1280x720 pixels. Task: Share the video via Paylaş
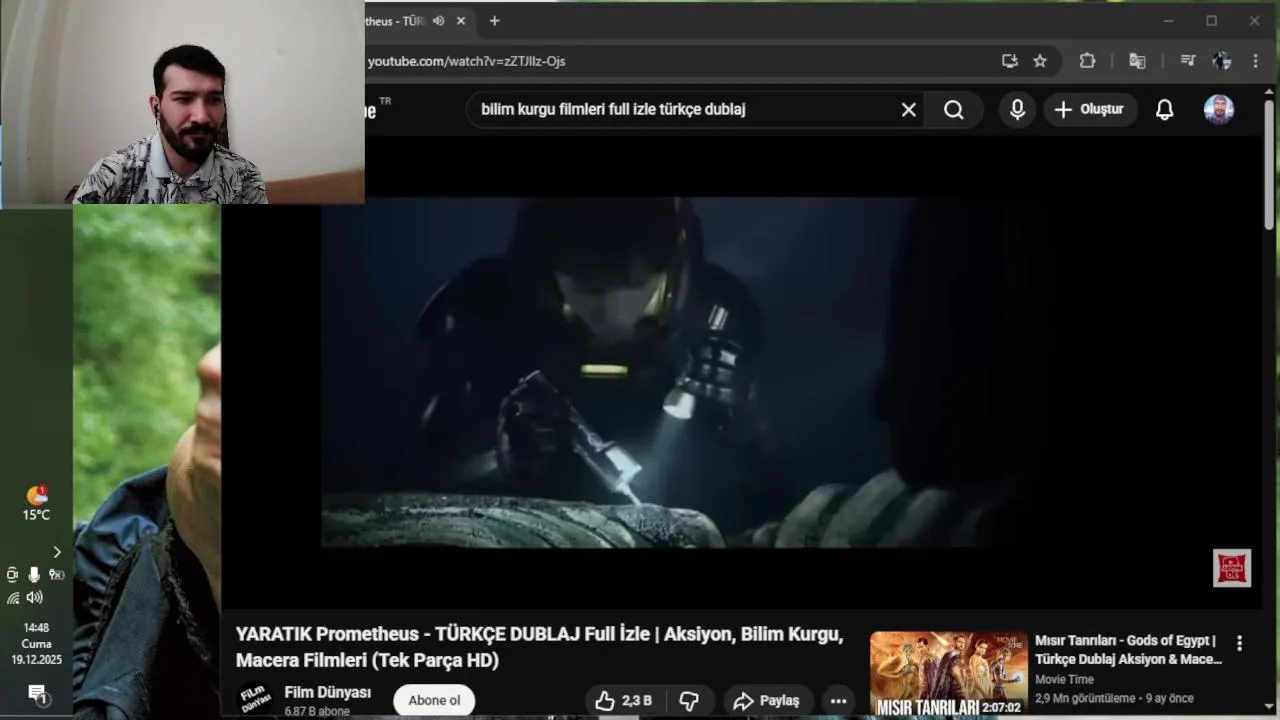767,701
